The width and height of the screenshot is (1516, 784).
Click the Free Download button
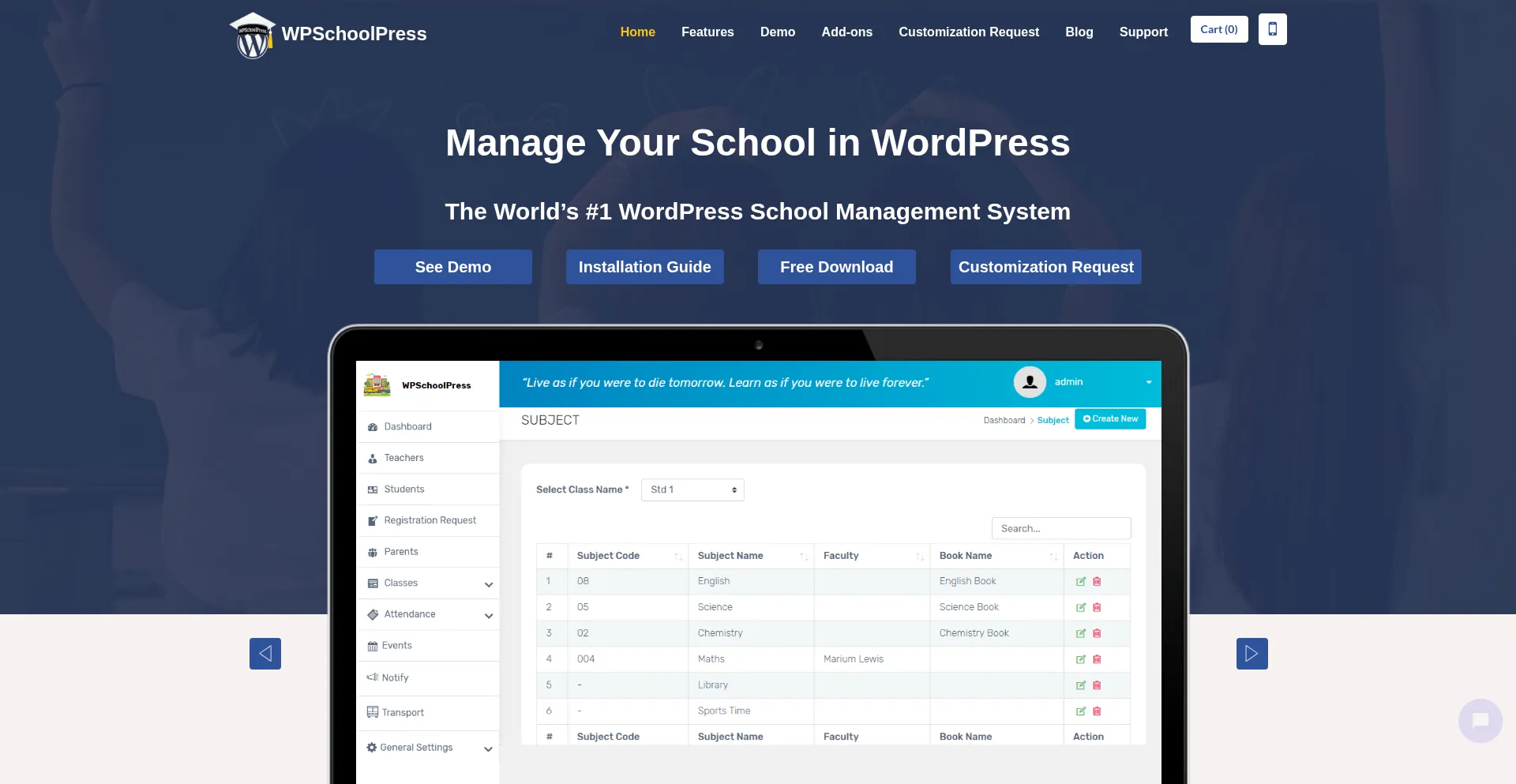[x=837, y=267]
